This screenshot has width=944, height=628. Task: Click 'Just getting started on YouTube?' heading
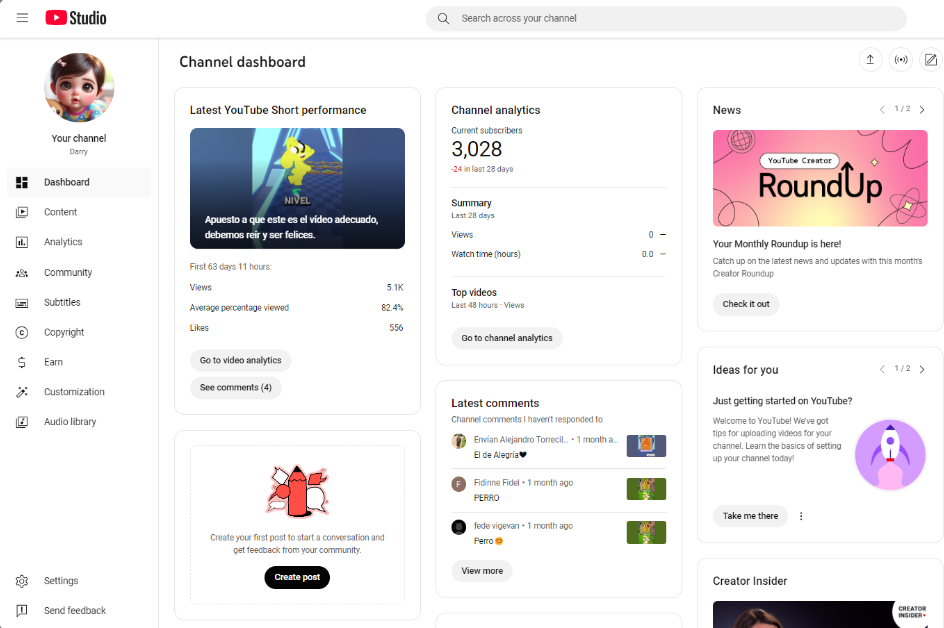(x=782, y=401)
